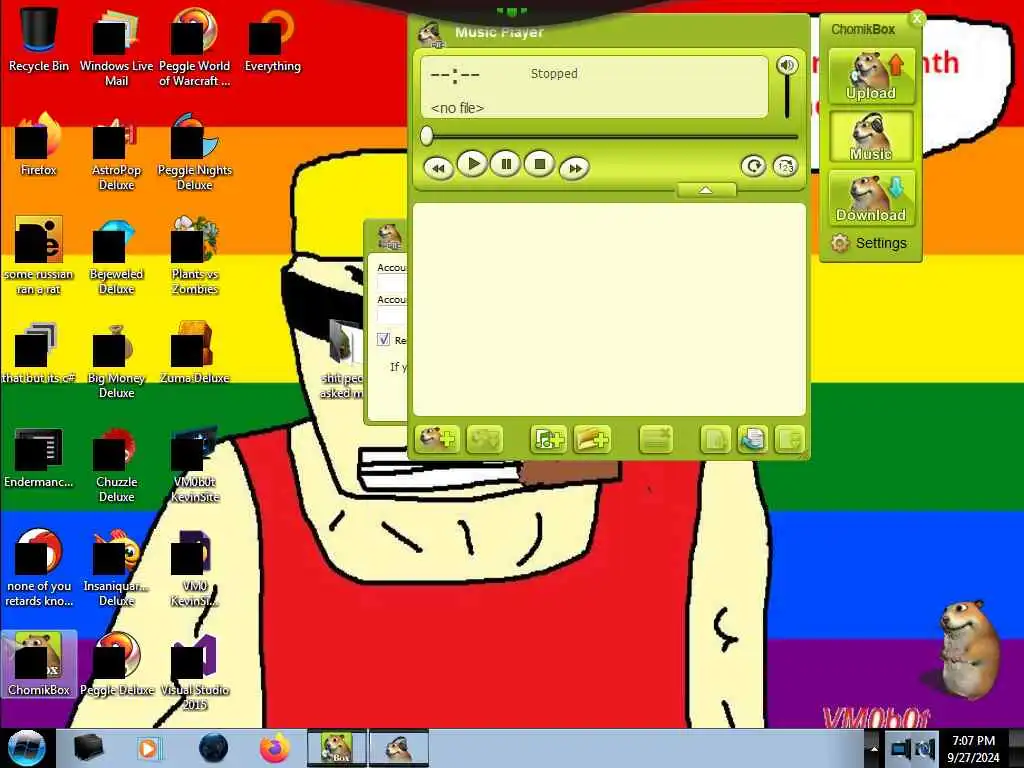Select the Zuma Deluxe desktop icon
1024x768 pixels.
click(x=195, y=353)
